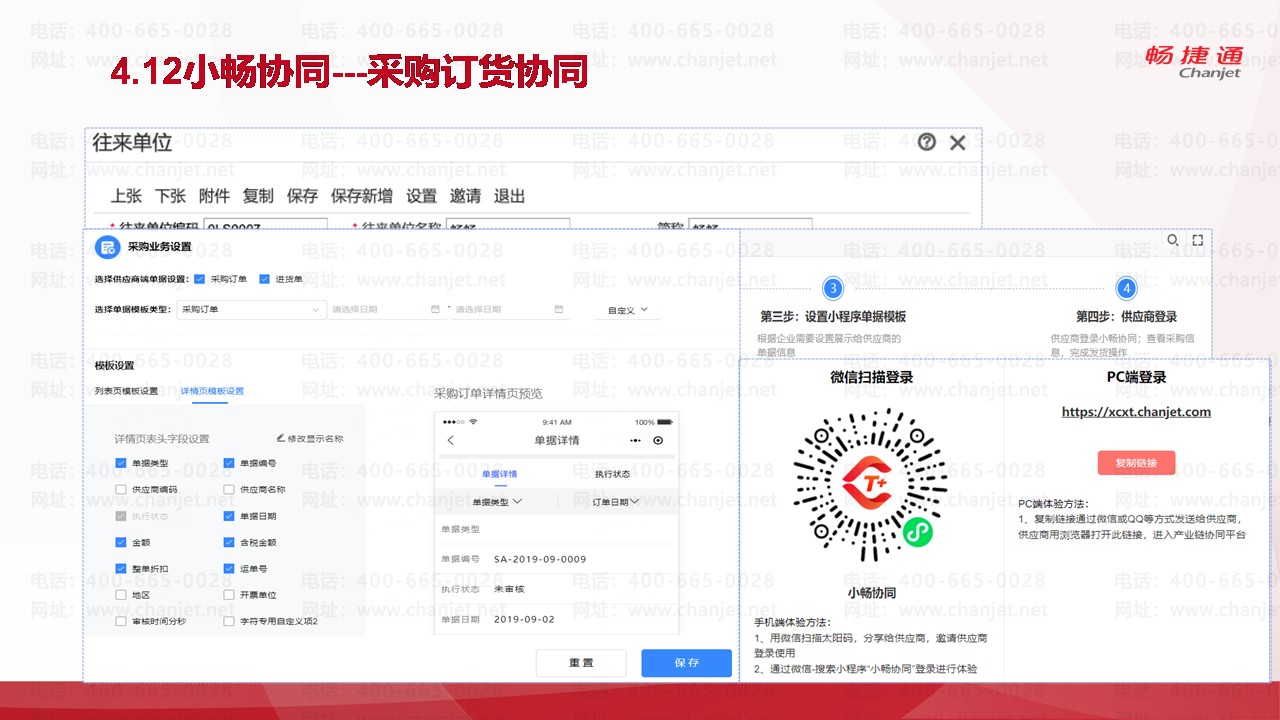Image resolution: width=1280 pixels, height=720 pixels.
Task: Click the fullscreen expand icon above step four
Action: click(x=1198, y=240)
